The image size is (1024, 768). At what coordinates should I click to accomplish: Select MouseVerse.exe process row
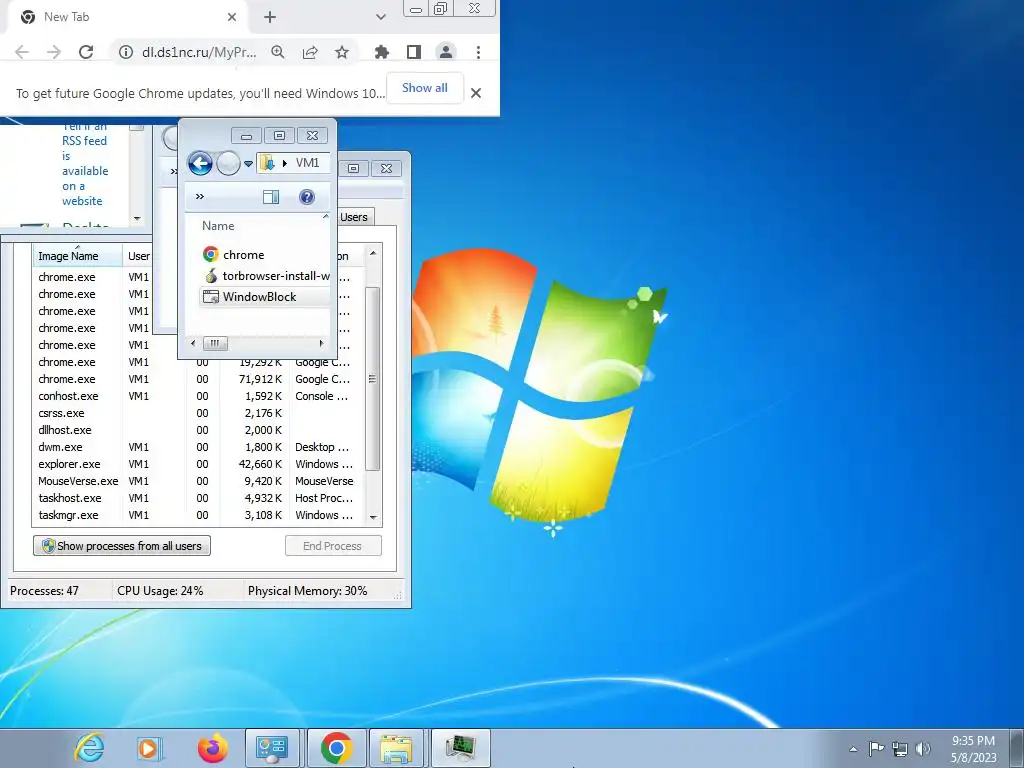196,481
